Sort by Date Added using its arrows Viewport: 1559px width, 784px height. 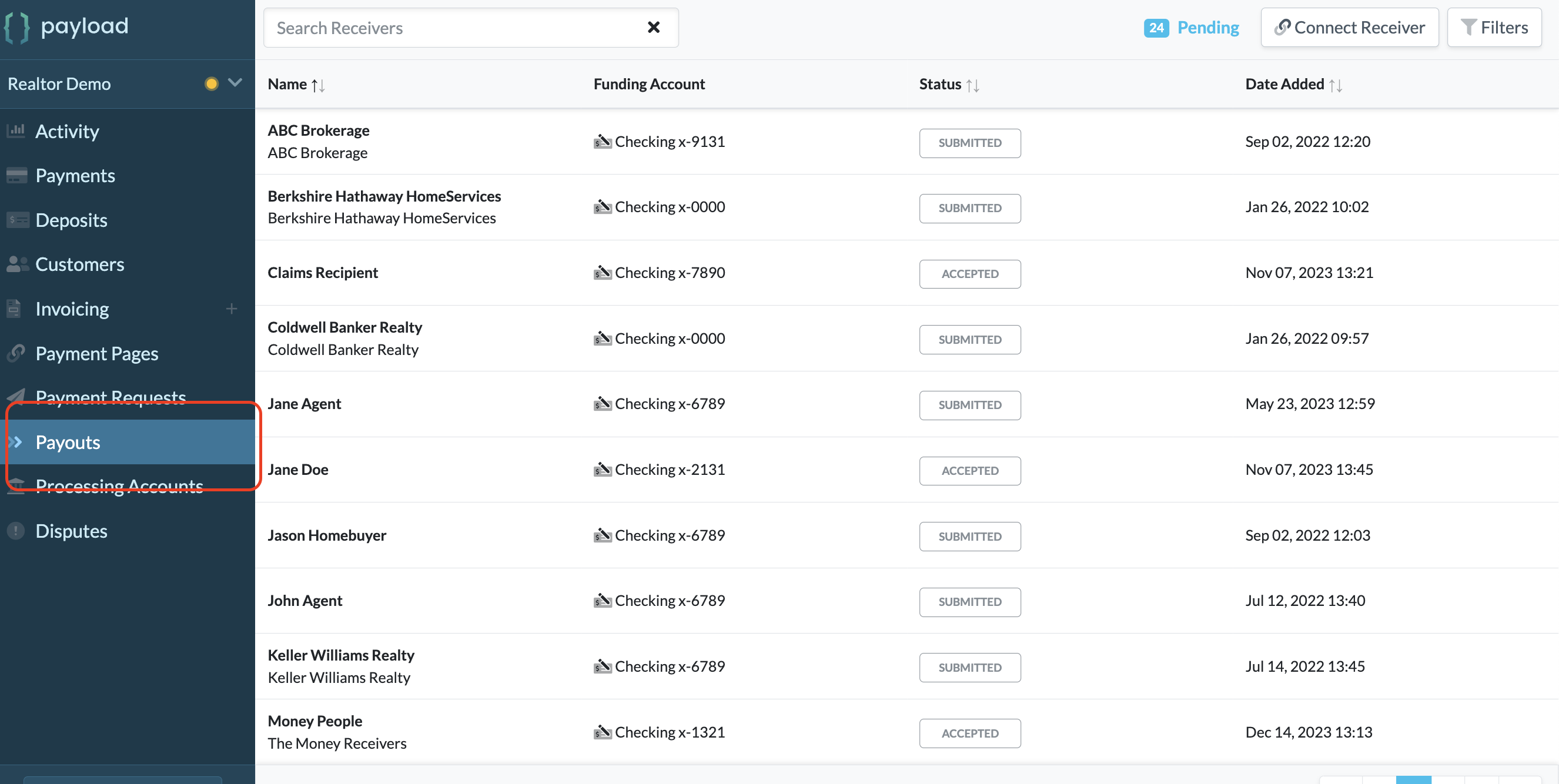(1336, 85)
